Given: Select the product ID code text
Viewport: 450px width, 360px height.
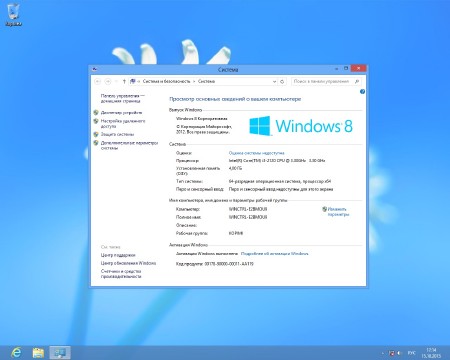Looking at the screenshot, I should click(x=229, y=264).
